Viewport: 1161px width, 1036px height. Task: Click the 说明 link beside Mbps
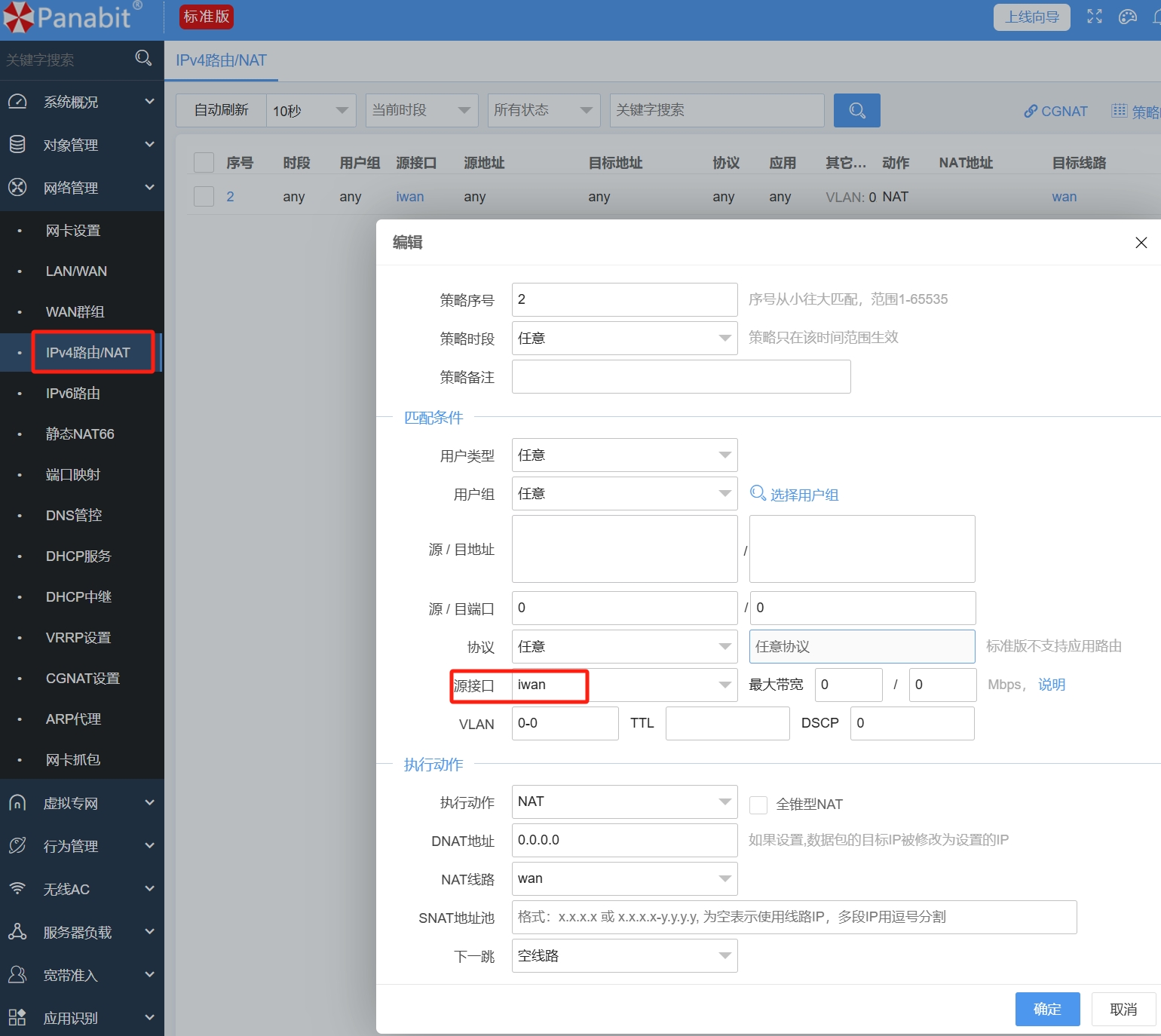pyautogui.click(x=1052, y=685)
